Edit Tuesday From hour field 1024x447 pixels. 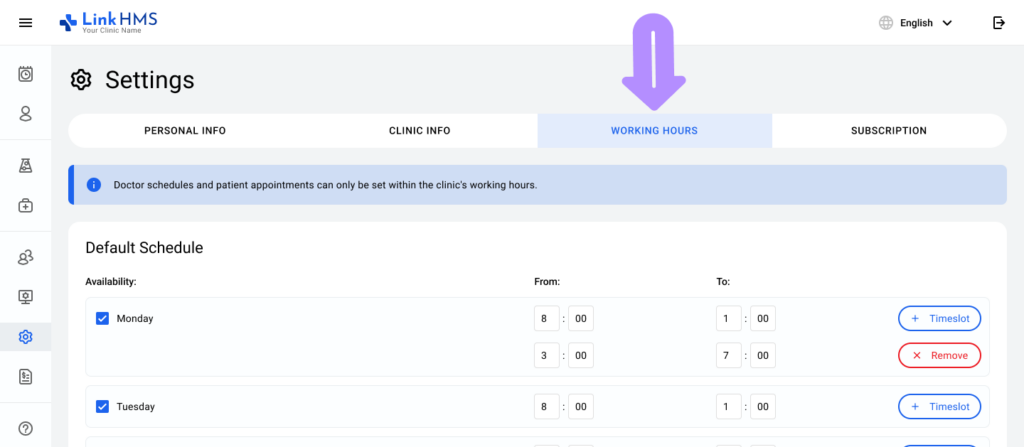[x=547, y=406]
